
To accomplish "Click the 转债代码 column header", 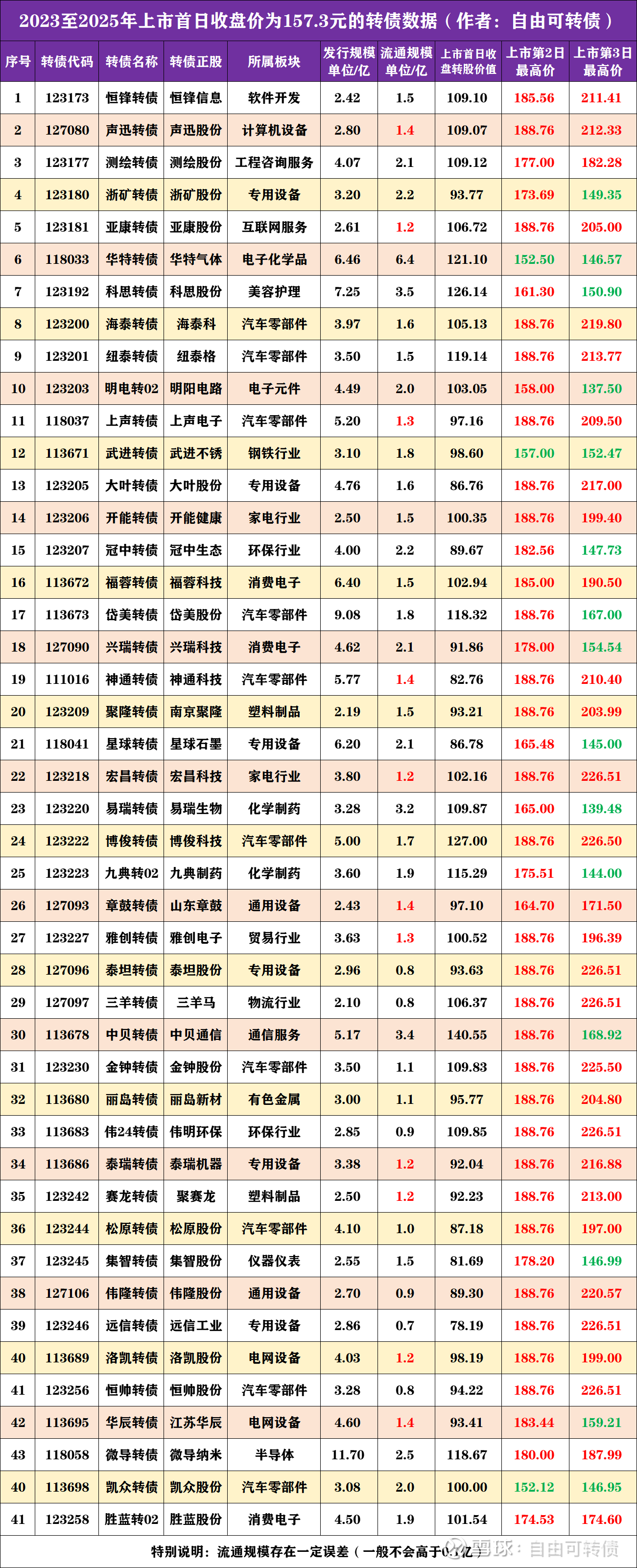I will (x=67, y=62).
